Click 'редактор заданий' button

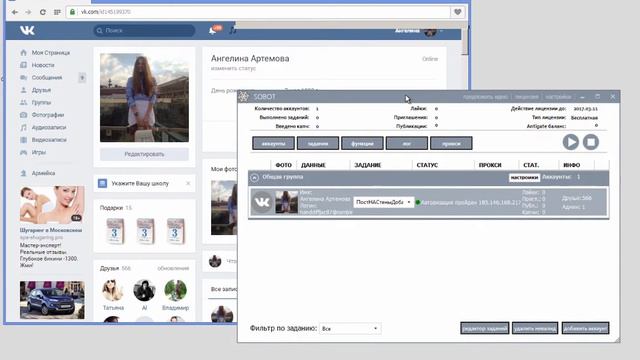click(x=484, y=328)
